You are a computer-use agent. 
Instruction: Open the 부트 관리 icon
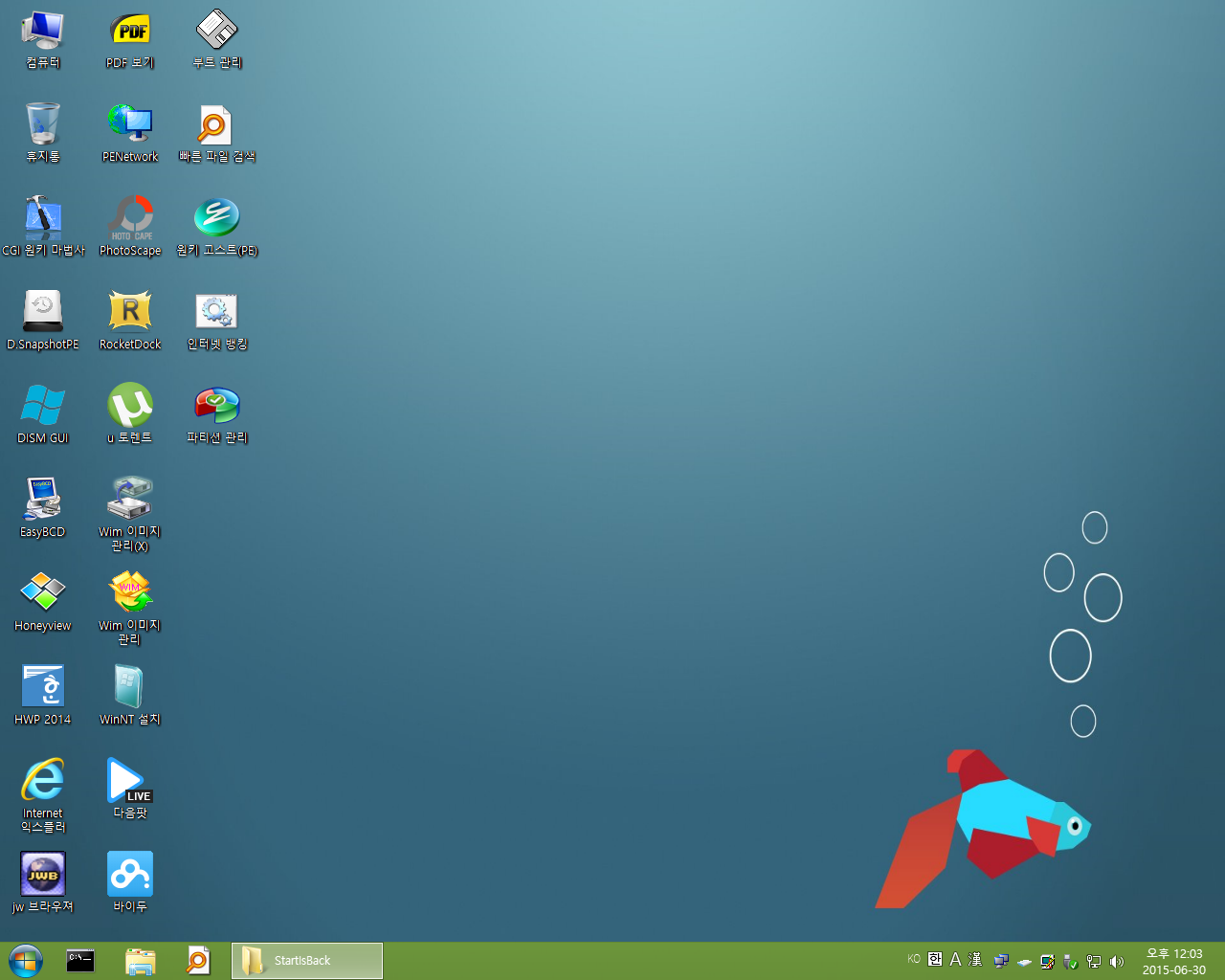(217, 39)
